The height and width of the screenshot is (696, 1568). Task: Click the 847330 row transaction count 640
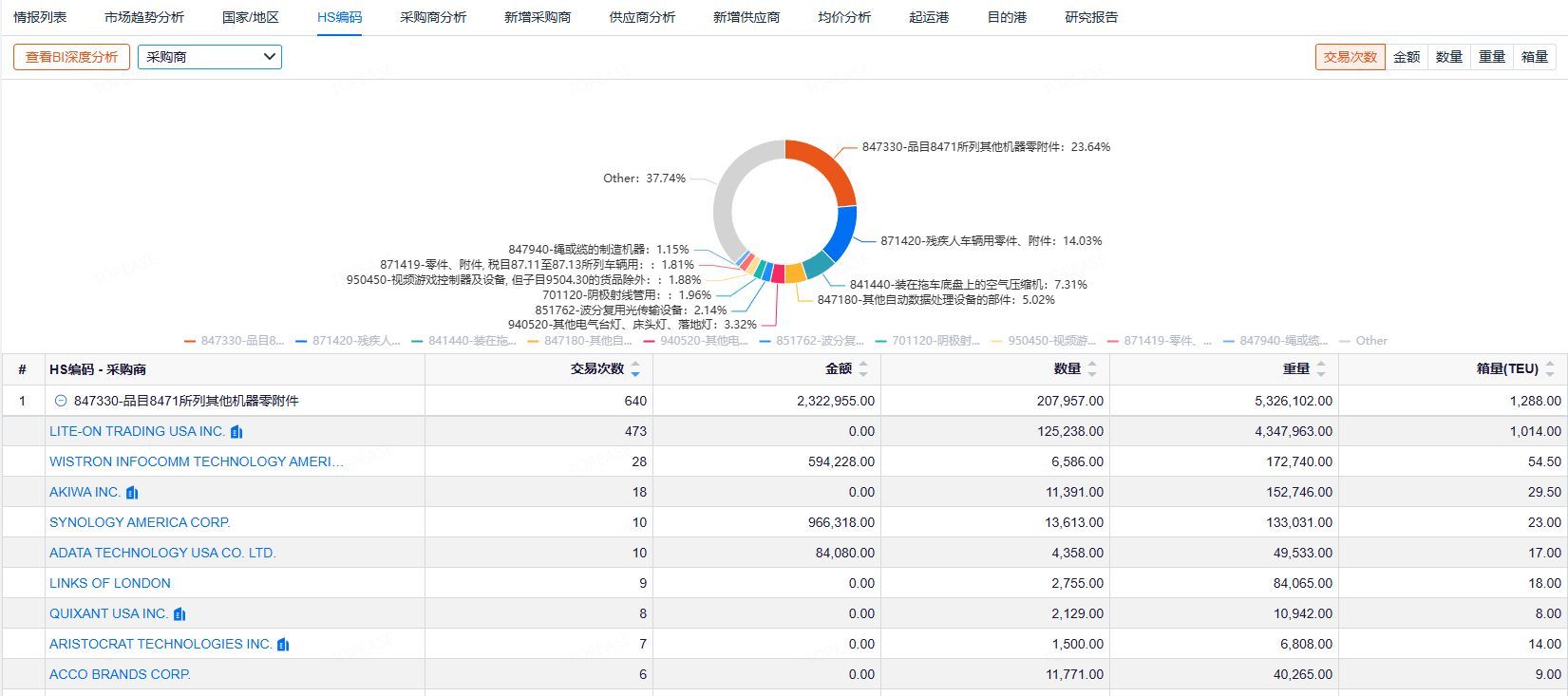(635, 401)
